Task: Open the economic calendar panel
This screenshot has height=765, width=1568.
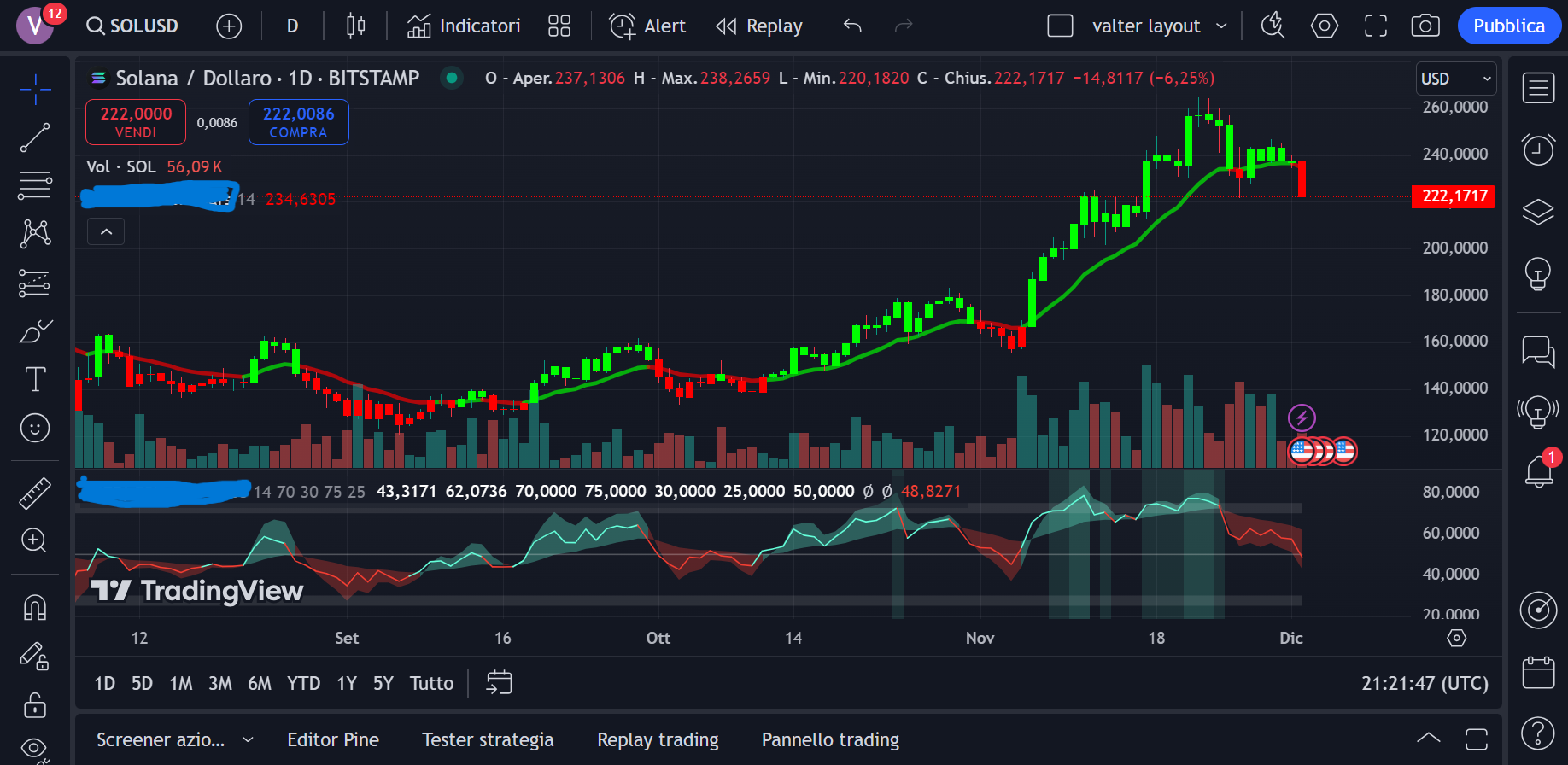Action: [x=1538, y=673]
